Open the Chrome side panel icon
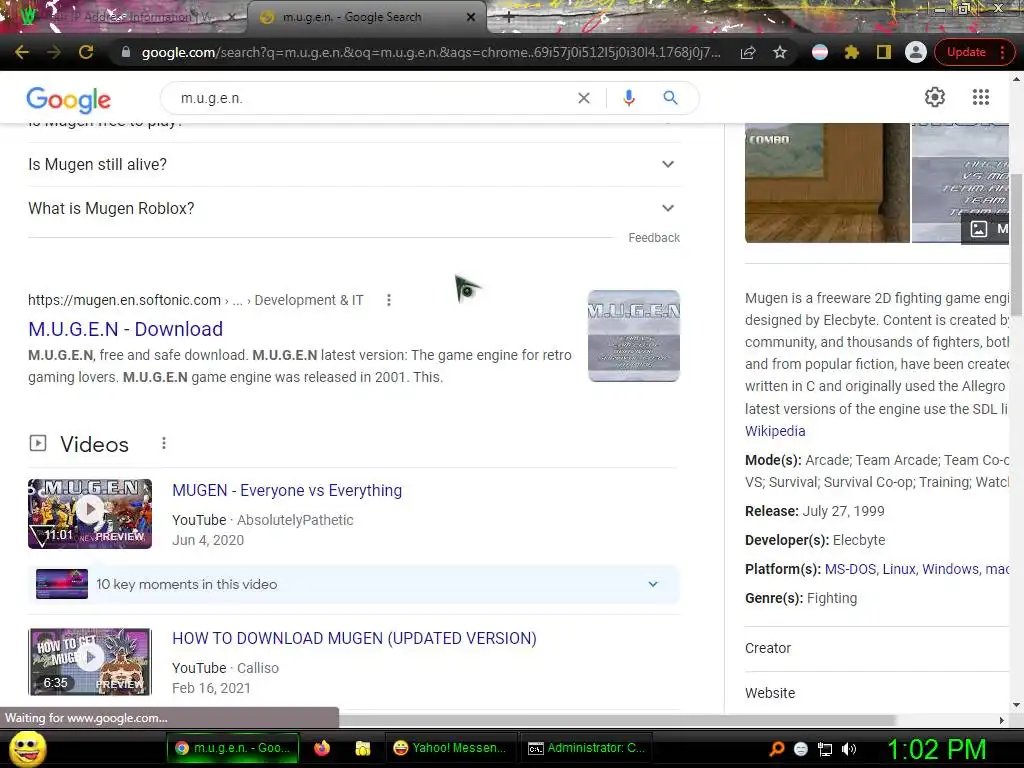This screenshot has width=1024, height=768. click(x=884, y=52)
